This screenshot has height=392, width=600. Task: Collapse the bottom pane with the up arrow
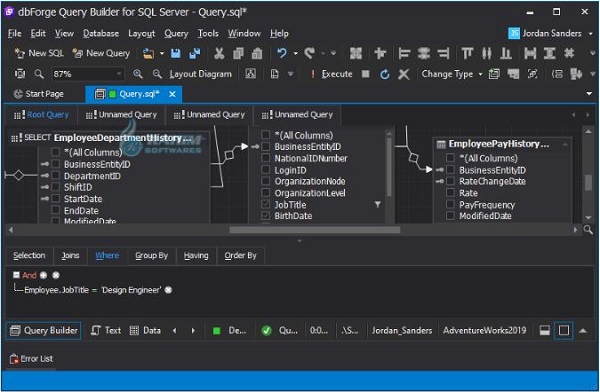[x=583, y=330]
